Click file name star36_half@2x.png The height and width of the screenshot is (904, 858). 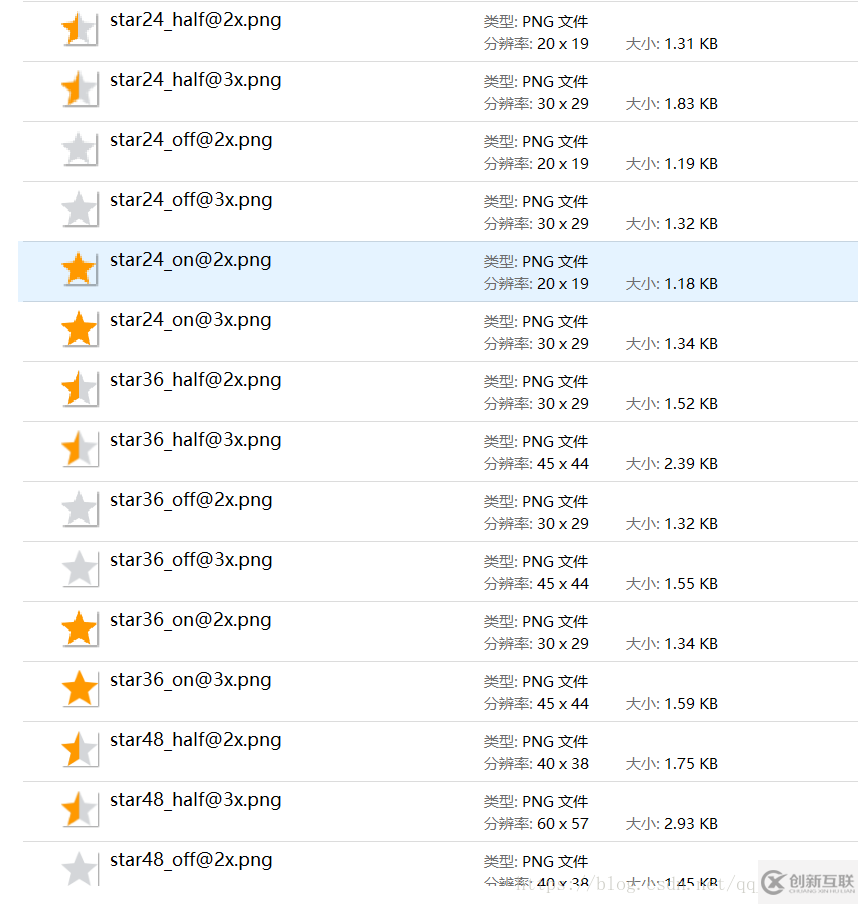click(x=195, y=381)
